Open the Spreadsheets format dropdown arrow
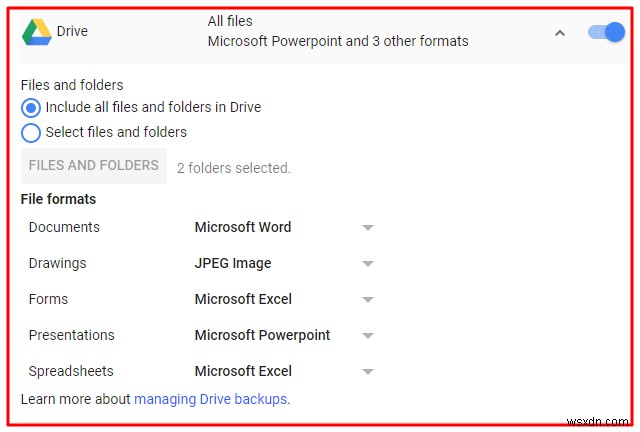Screen dimensions: 640x432 pos(367,372)
